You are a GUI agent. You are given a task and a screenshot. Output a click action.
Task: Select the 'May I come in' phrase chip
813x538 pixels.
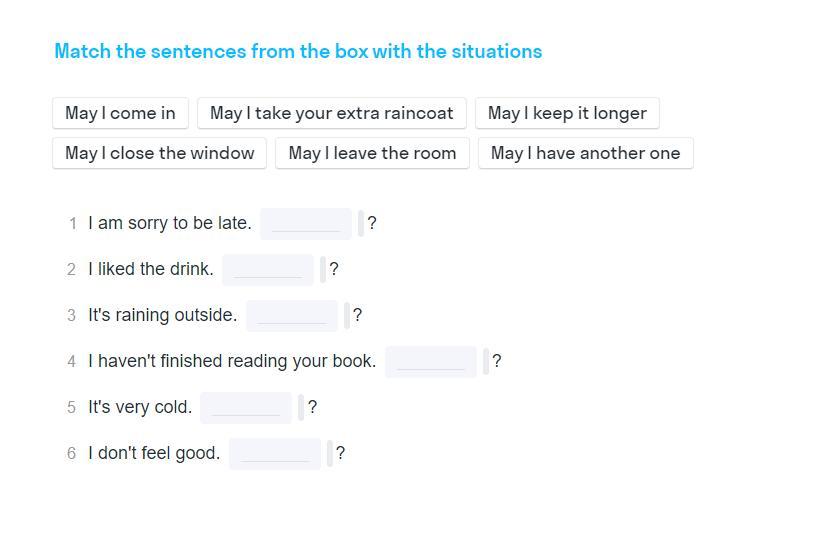point(120,113)
